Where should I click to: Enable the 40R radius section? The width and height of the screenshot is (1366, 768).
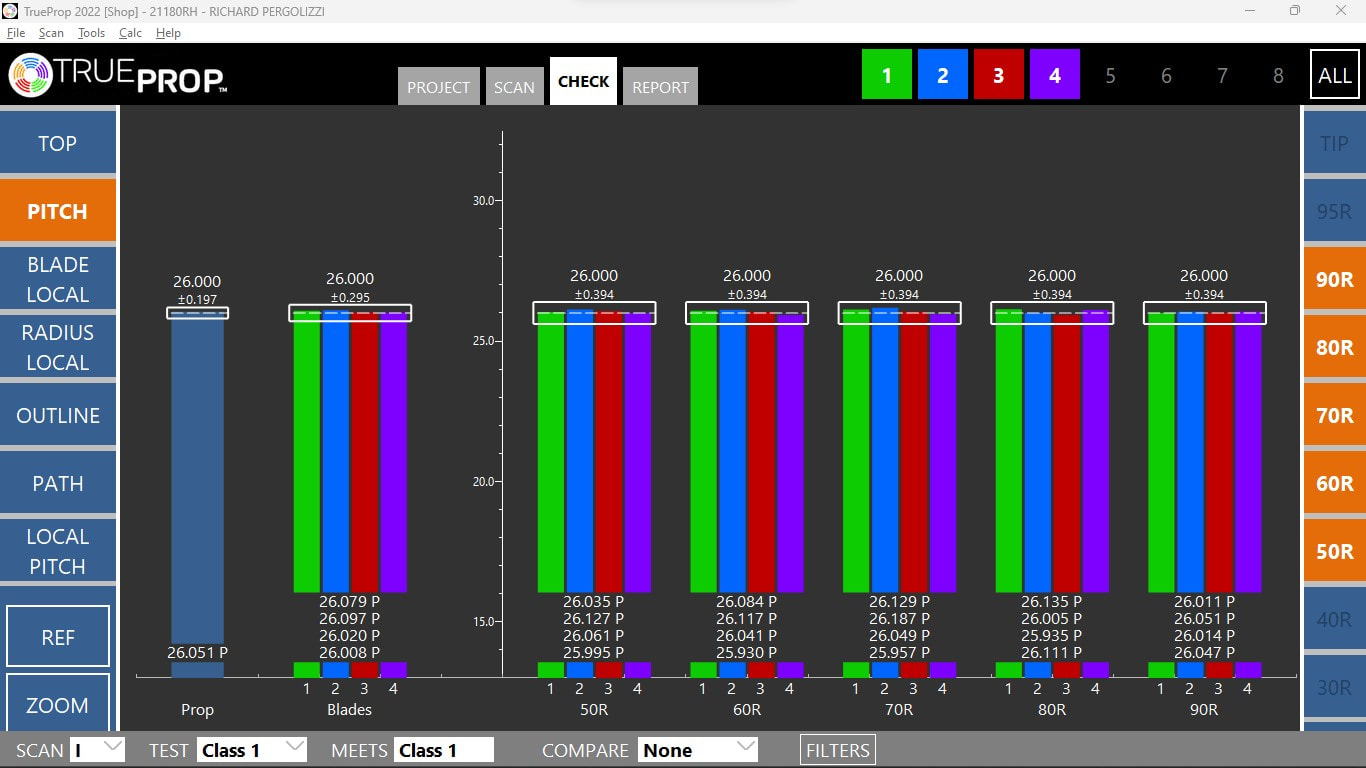1334,619
